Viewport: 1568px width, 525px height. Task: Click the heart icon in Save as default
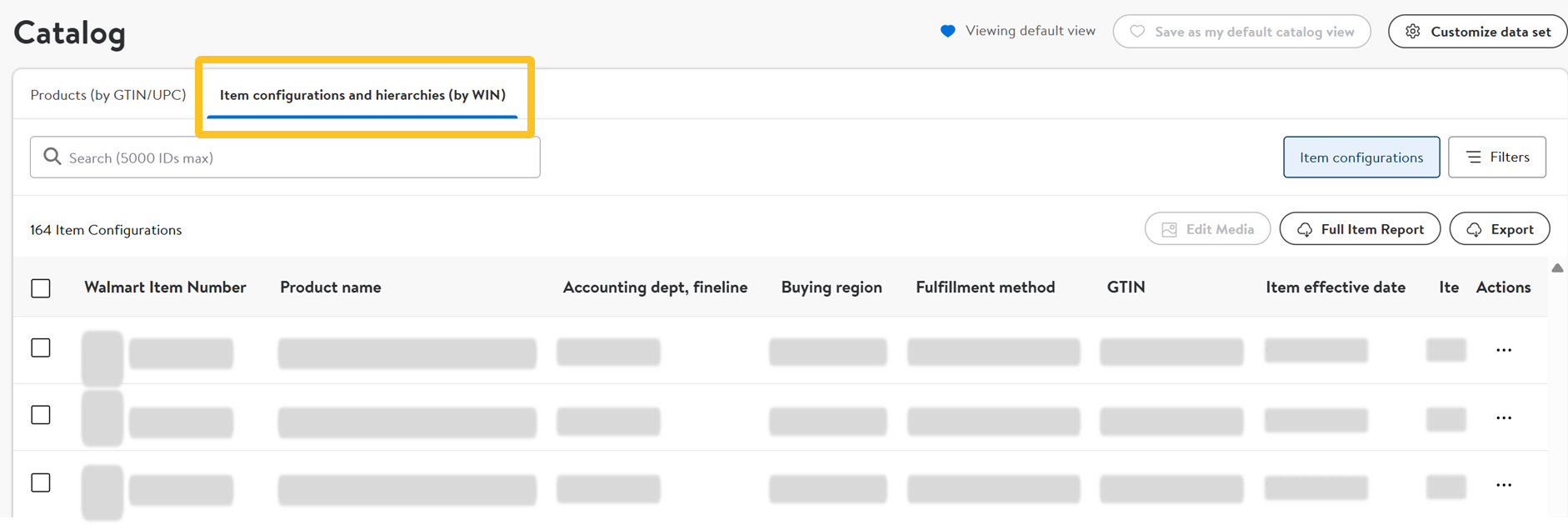[x=1137, y=32]
